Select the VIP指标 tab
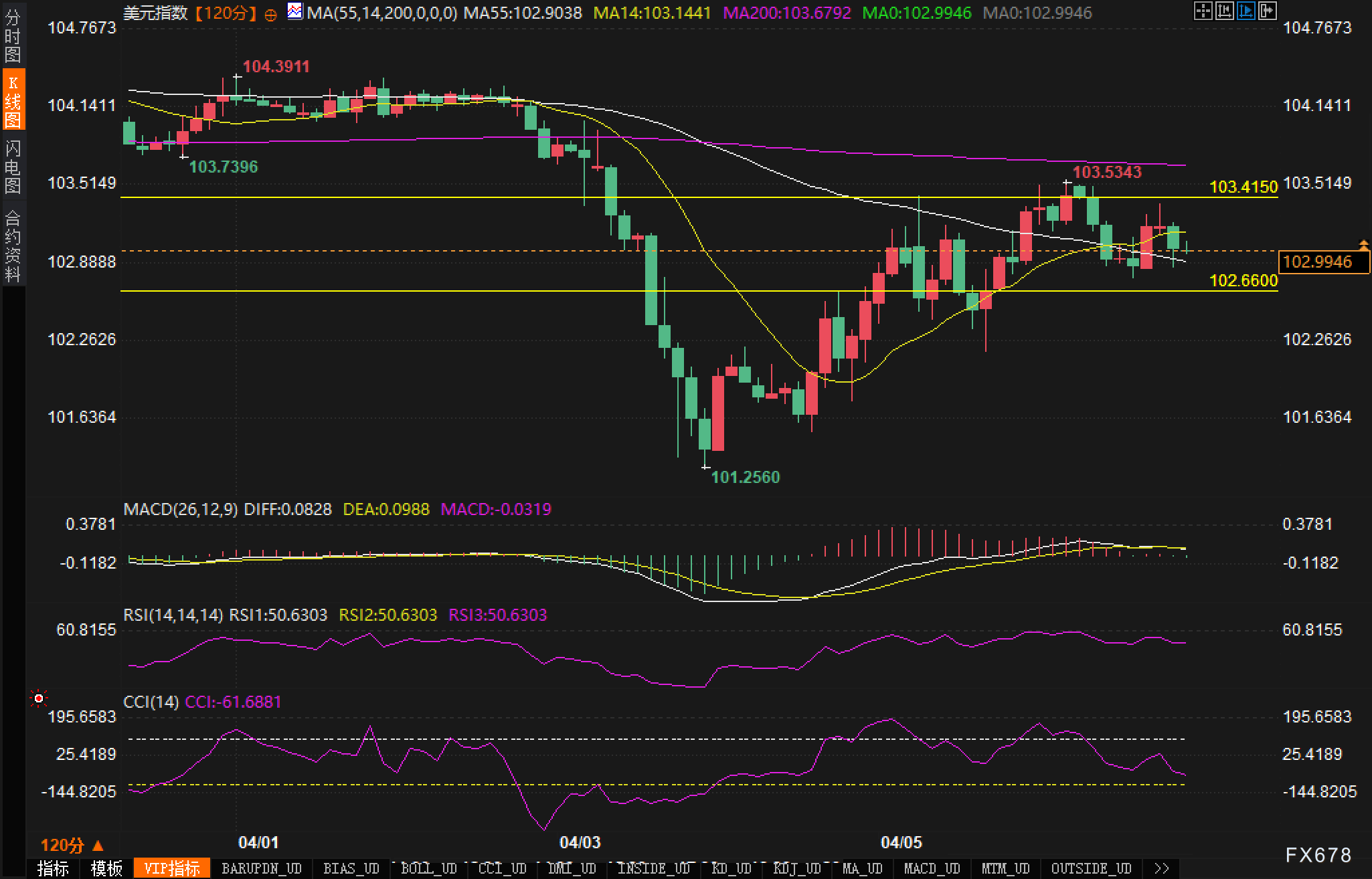 [172, 868]
